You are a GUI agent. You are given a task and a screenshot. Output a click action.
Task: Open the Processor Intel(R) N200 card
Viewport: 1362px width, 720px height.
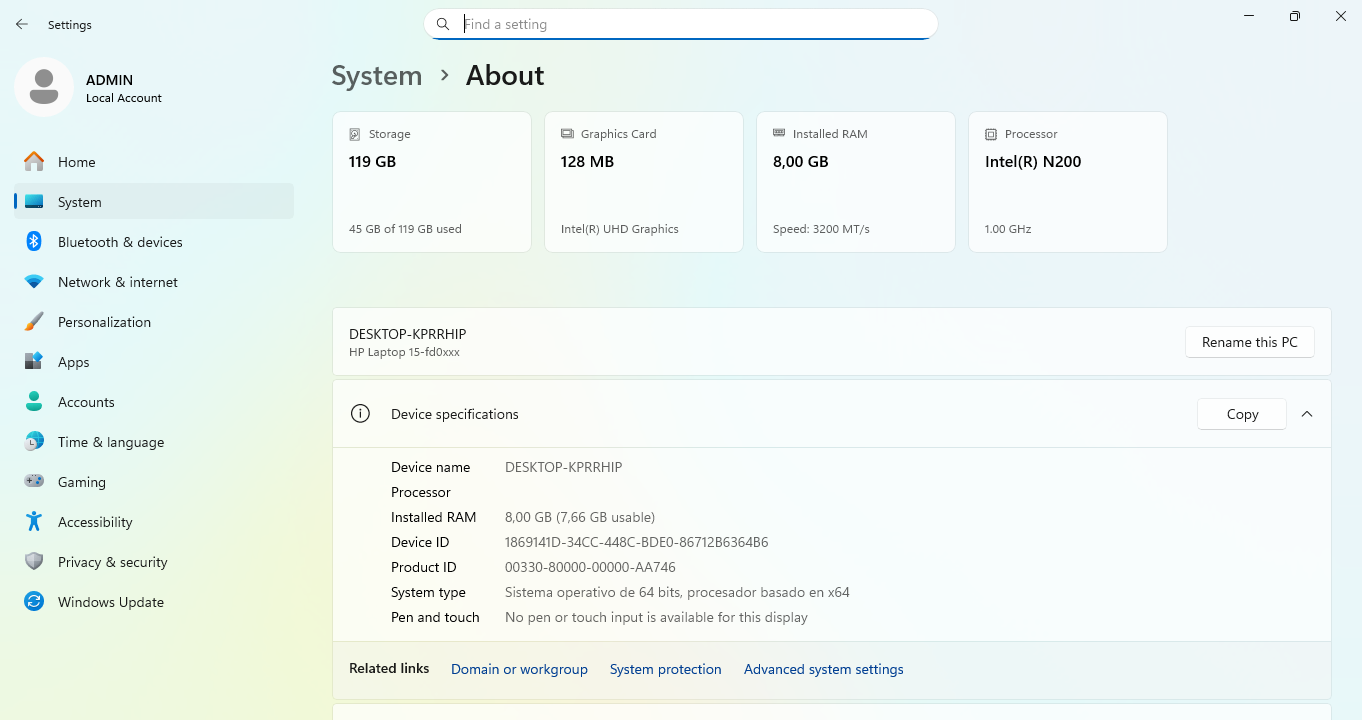click(1068, 182)
